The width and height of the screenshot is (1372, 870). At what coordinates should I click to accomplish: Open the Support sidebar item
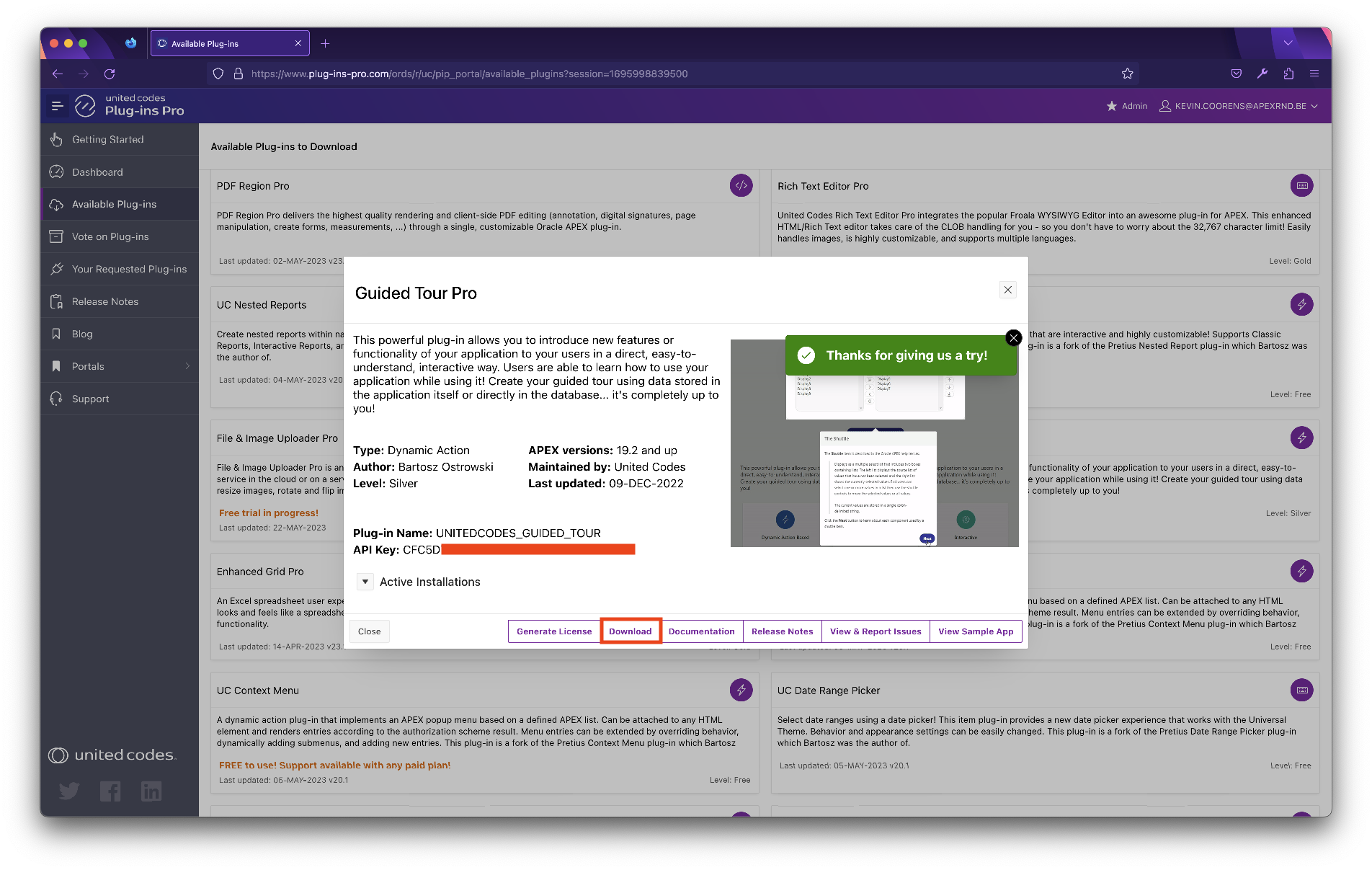[x=120, y=399]
